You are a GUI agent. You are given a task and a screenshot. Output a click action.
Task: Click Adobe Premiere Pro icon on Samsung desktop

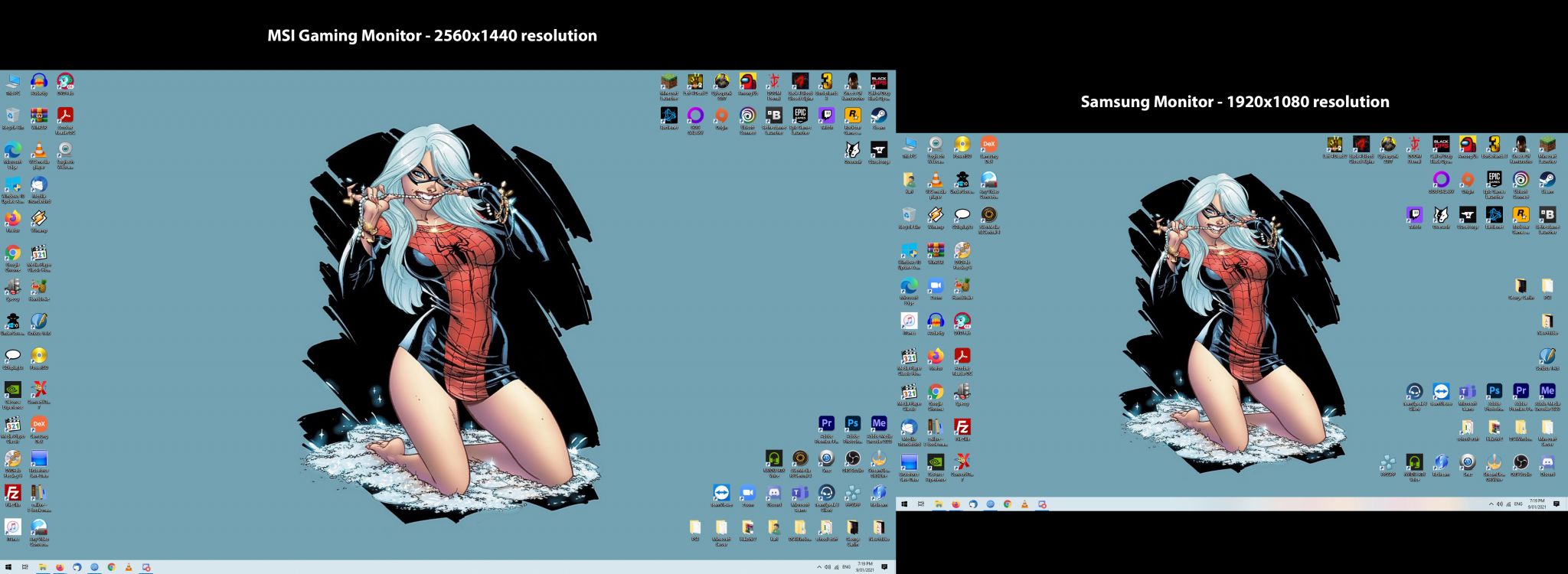[1521, 391]
